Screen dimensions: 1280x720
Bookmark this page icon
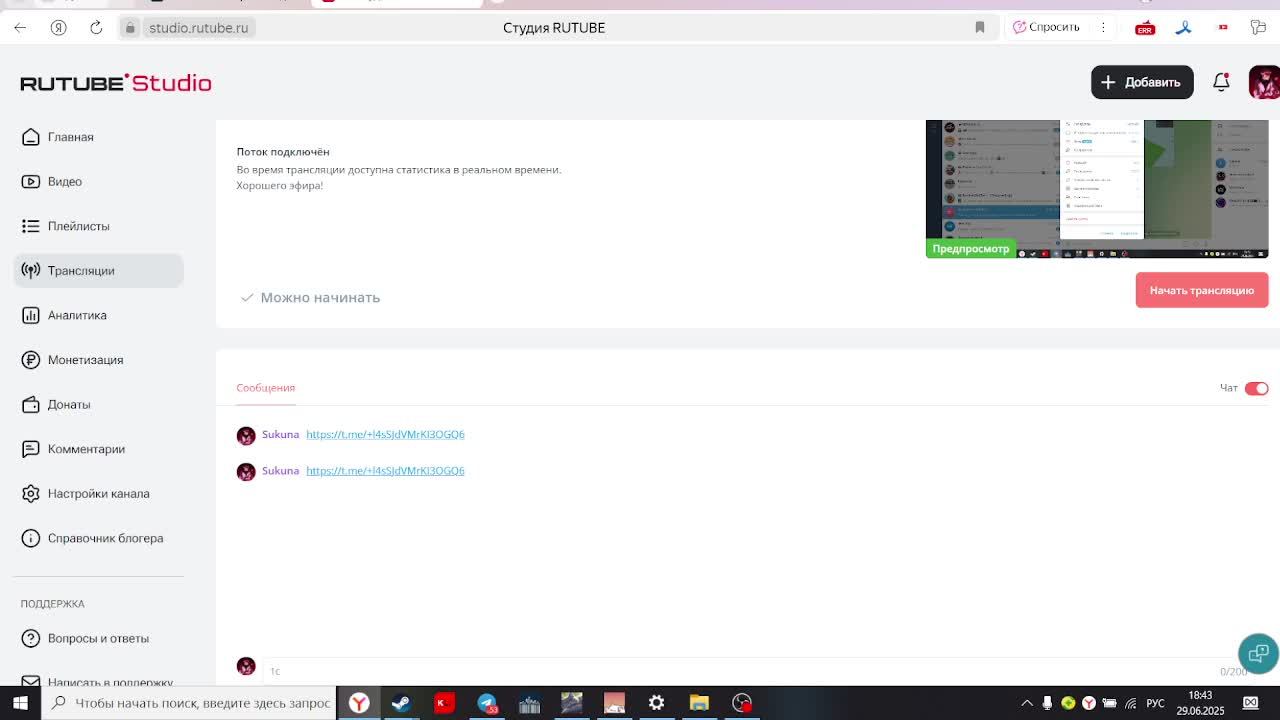[980, 27]
